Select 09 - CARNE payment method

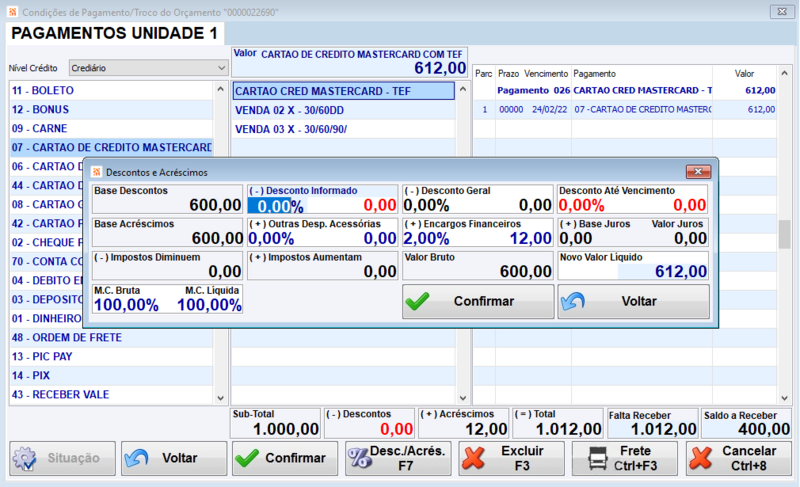(x=111, y=129)
